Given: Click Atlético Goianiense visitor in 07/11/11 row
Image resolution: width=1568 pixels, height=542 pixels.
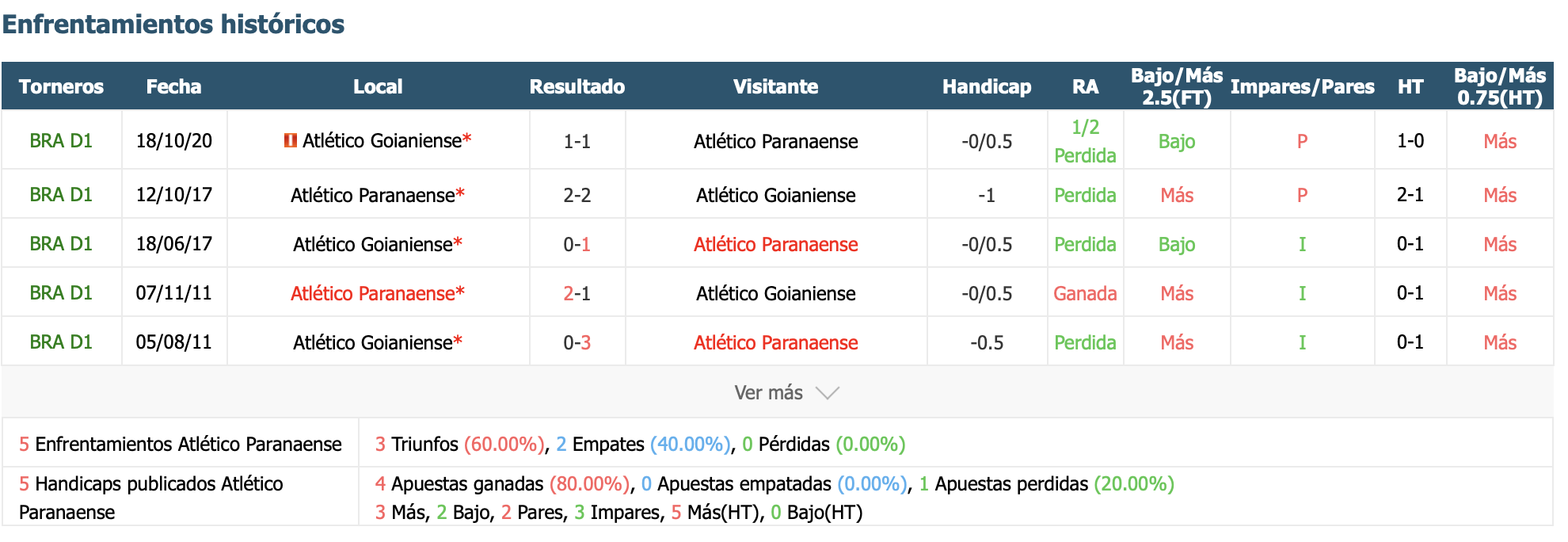Looking at the screenshot, I should 775,293.
